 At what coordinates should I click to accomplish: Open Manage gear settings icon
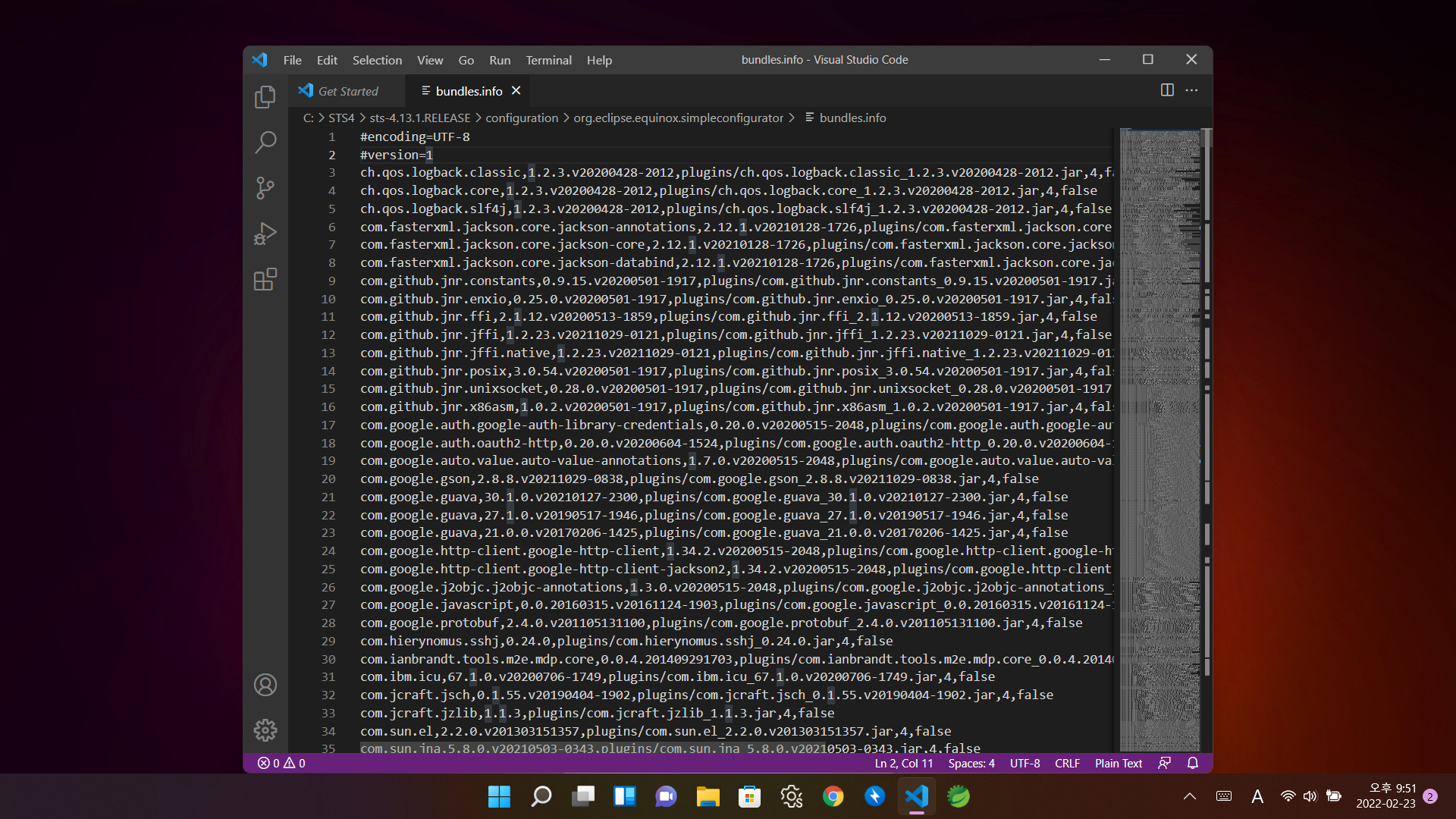[265, 730]
